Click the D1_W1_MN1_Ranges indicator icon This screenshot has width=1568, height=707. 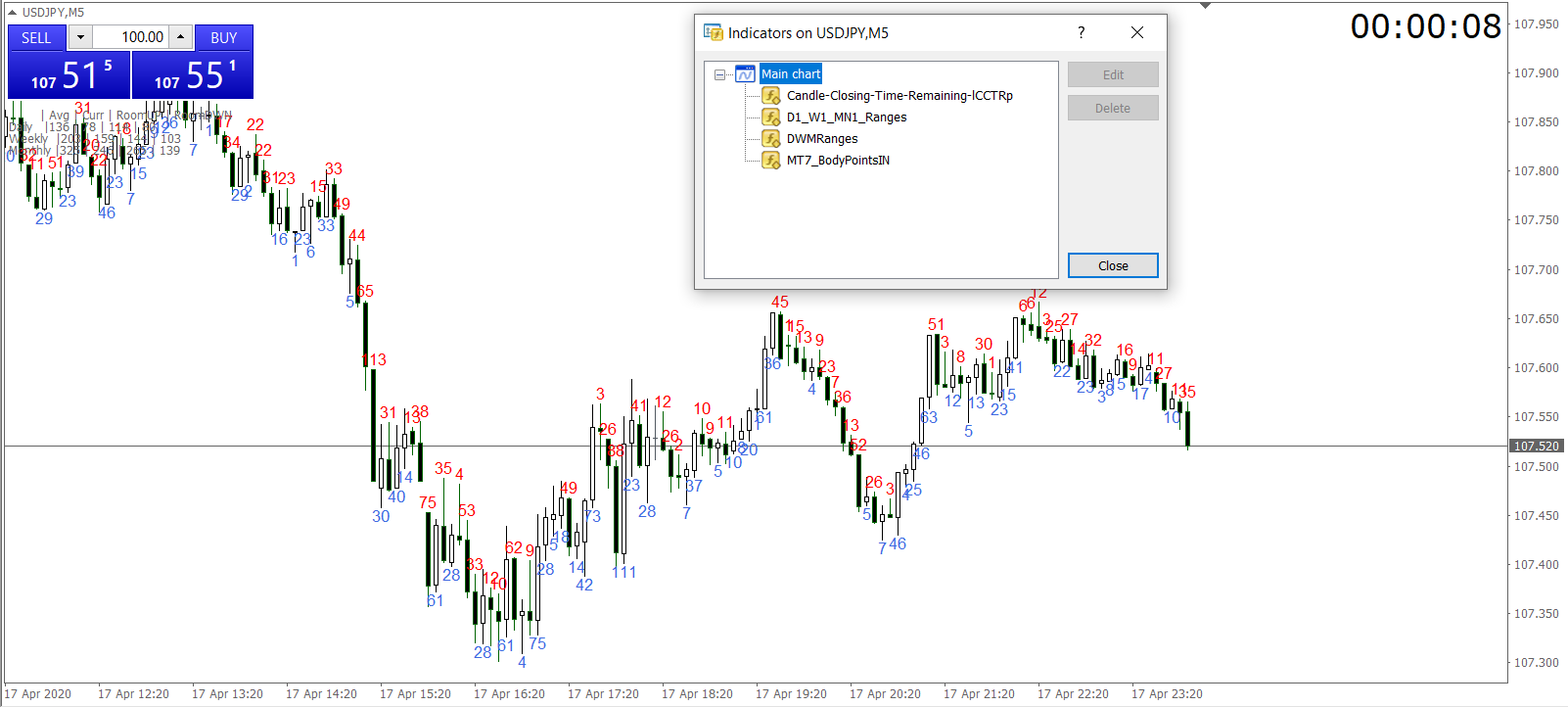click(772, 118)
